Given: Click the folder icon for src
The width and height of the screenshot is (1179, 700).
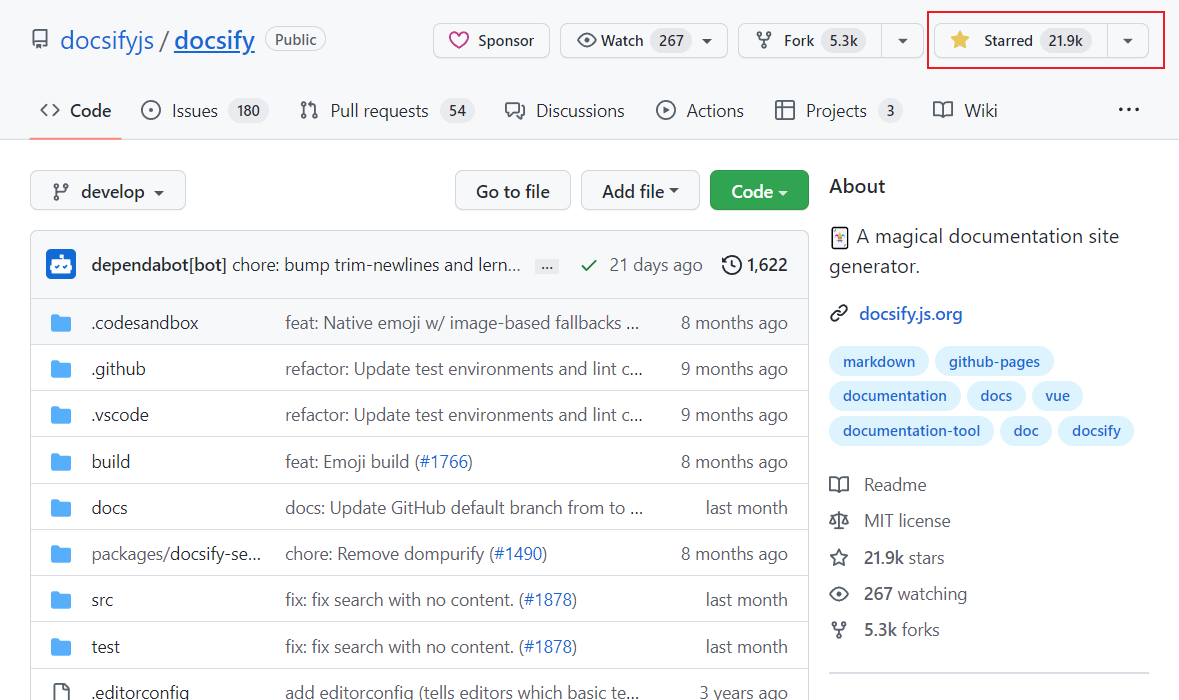Looking at the screenshot, I should (x=61, y=600).
